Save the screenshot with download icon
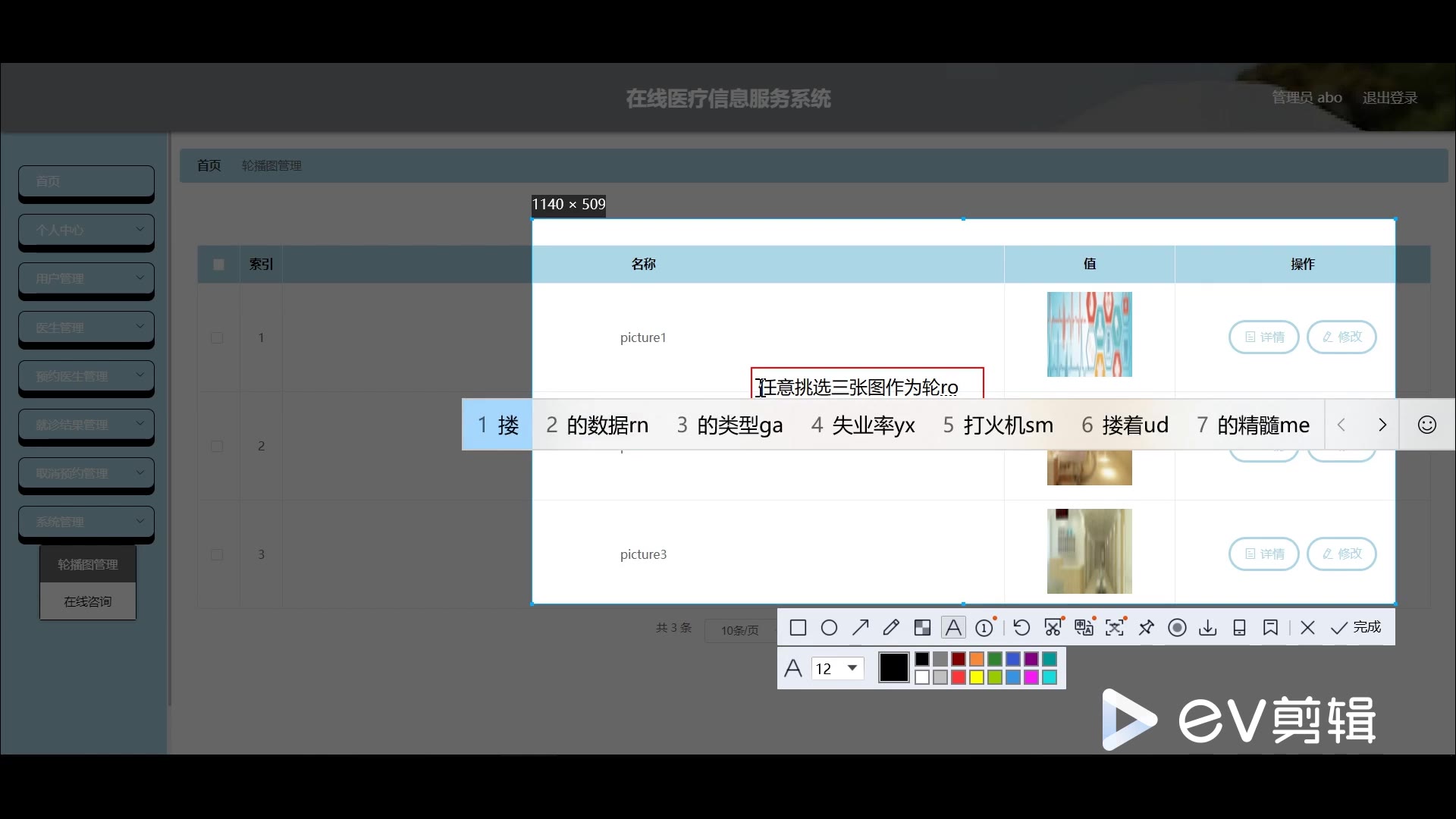Viewport: 1456px width, 819px height. [1208, 628]
